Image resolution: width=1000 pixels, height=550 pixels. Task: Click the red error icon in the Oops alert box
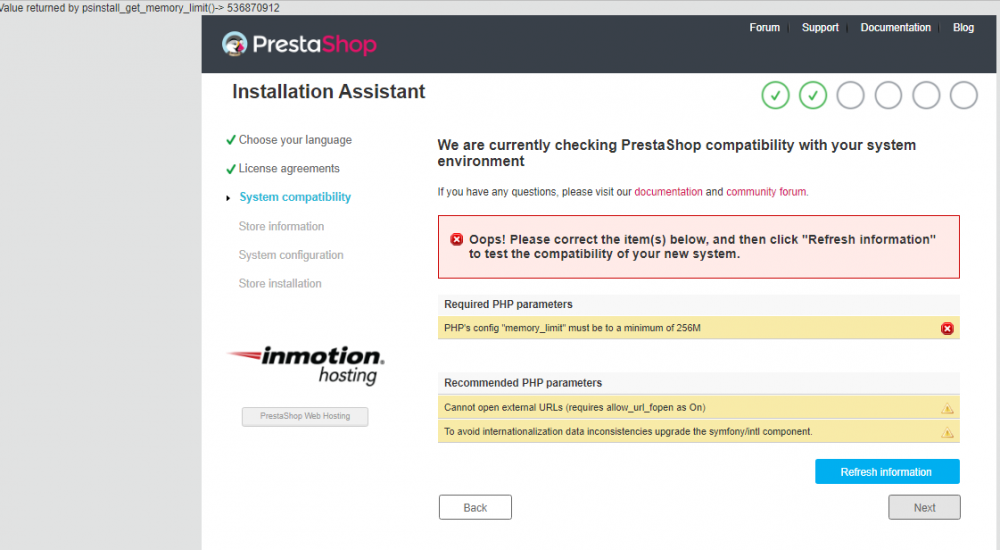click(x=457, y=239)
